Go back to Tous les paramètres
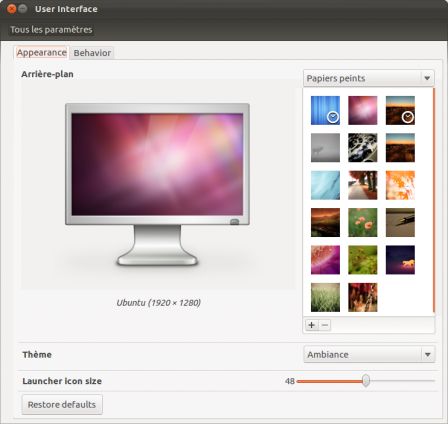Image resolution: width=448 pixels, height=424 pixels. [51, 30]
